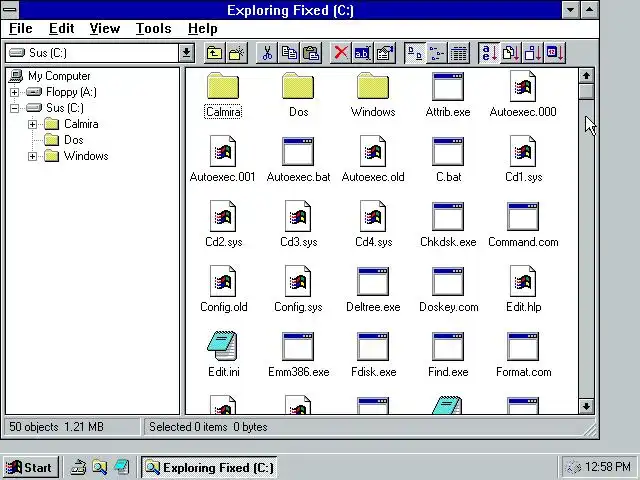This screenshot has height=480, width=640.
Task: Select Command.com file icon
Action: click(523, 216)
